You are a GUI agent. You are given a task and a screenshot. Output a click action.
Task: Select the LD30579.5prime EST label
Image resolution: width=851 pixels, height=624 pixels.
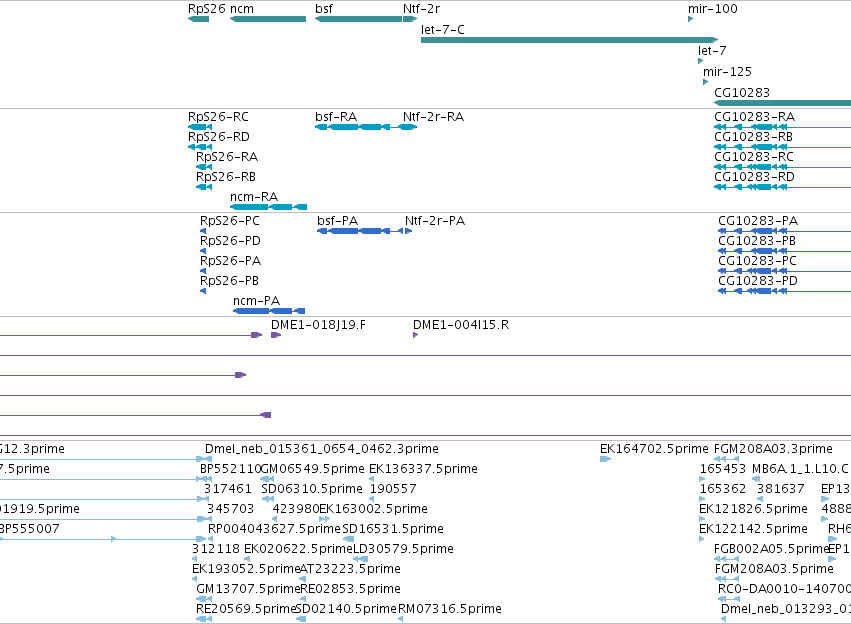(x=404, y=549)
